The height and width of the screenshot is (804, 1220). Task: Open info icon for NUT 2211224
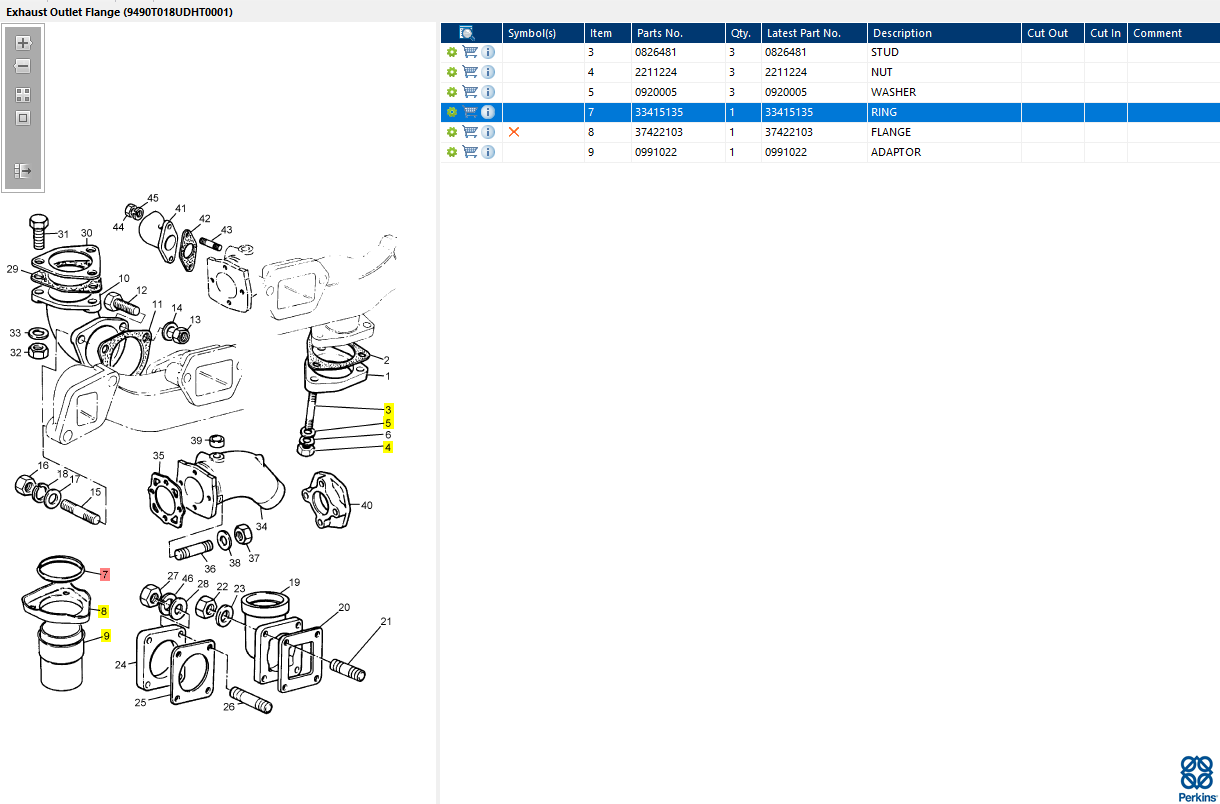click(488, 72)
